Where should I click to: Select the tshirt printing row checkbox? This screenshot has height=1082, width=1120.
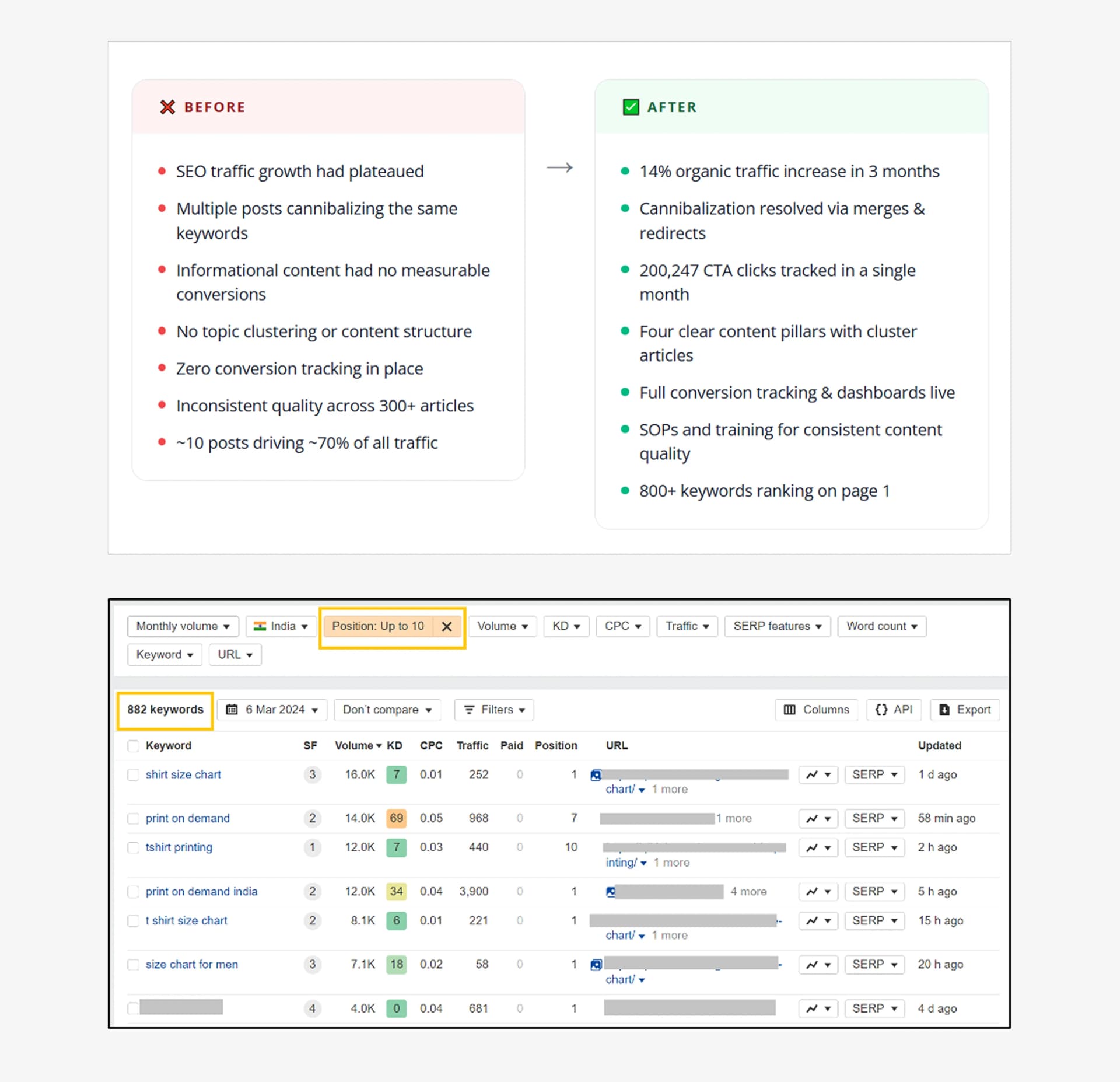point(133,847)
